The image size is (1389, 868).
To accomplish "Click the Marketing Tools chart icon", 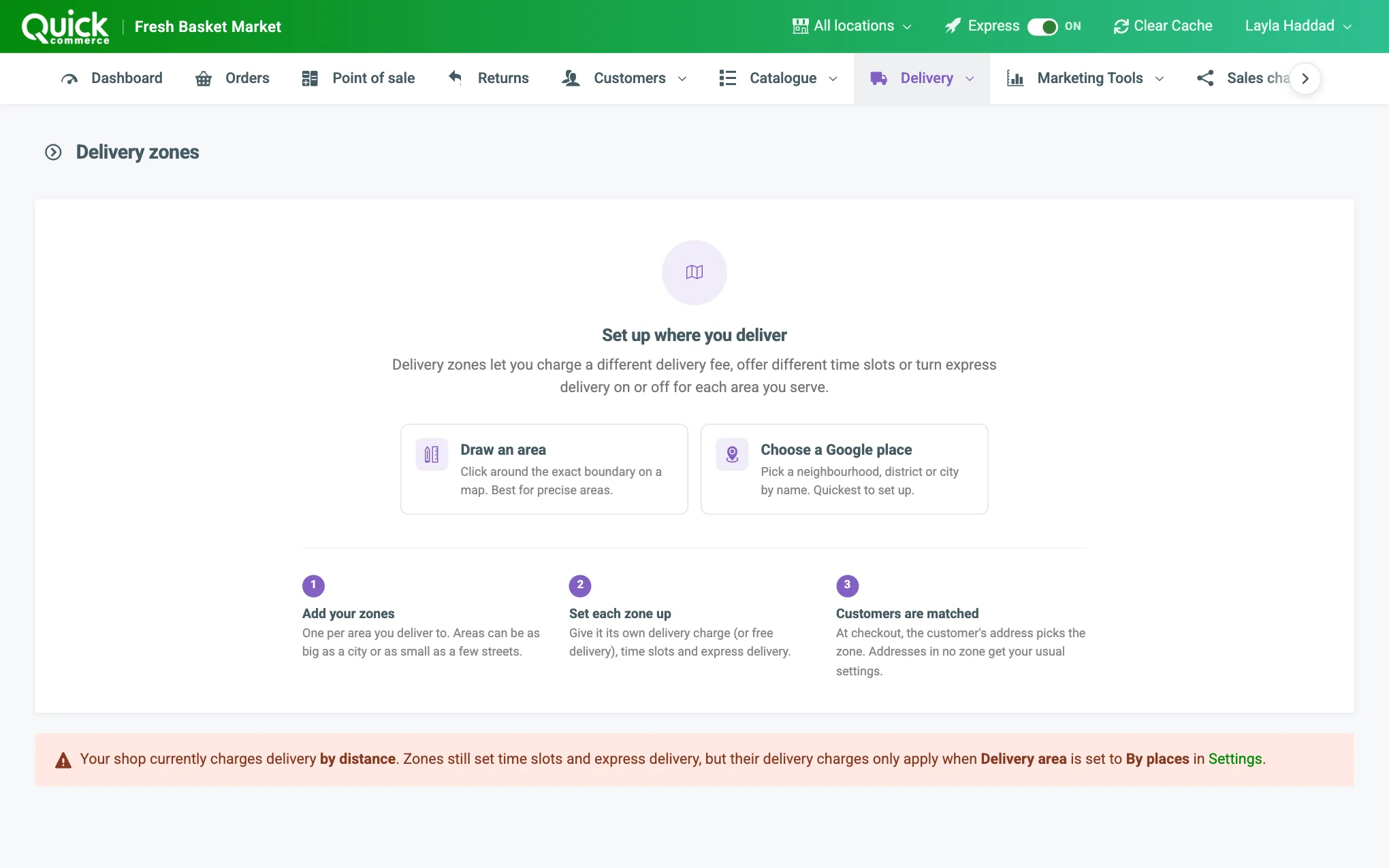I will click(1015, 78).
